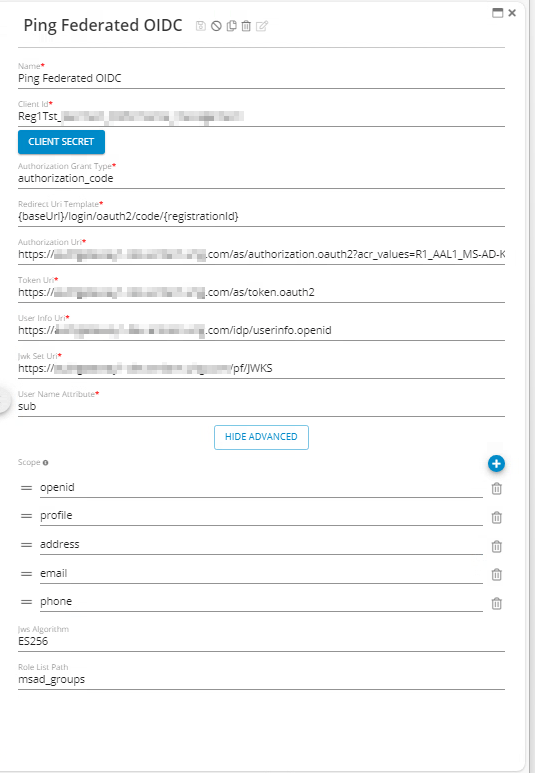The height and width of the screenshot is (773, 535).
Task: Open the Authorization Grant Type dropdown
Action: coord(261,178)
